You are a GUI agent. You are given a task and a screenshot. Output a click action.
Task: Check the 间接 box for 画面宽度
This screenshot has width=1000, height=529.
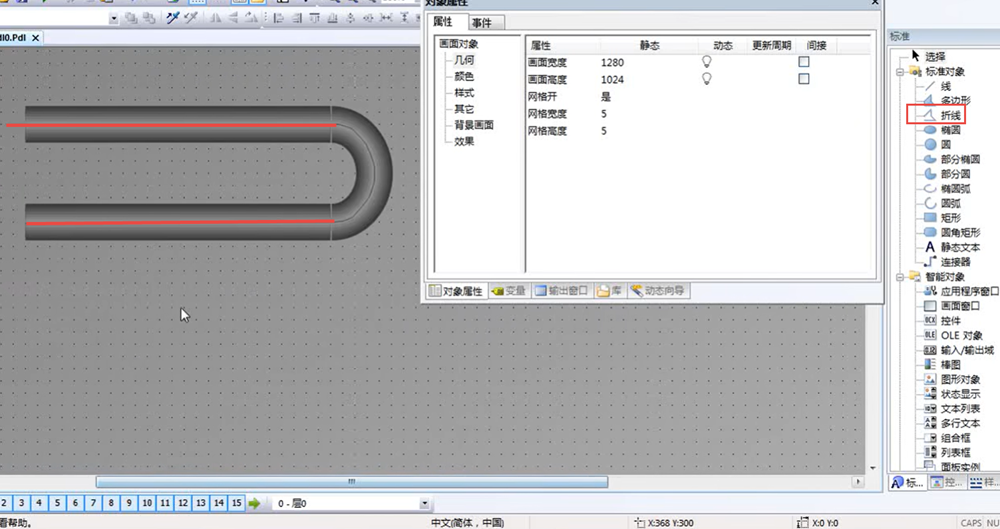[x=803, y=62]
